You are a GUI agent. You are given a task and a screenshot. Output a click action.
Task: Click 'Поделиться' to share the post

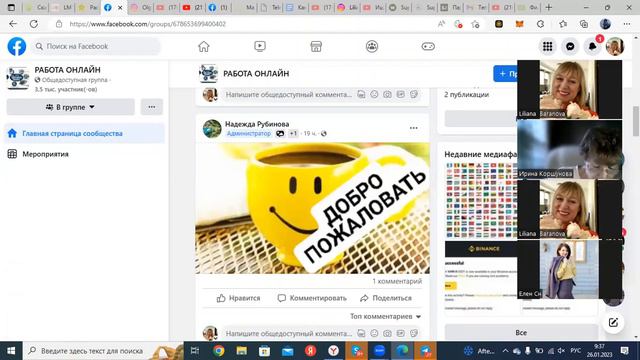pos(386,298)
